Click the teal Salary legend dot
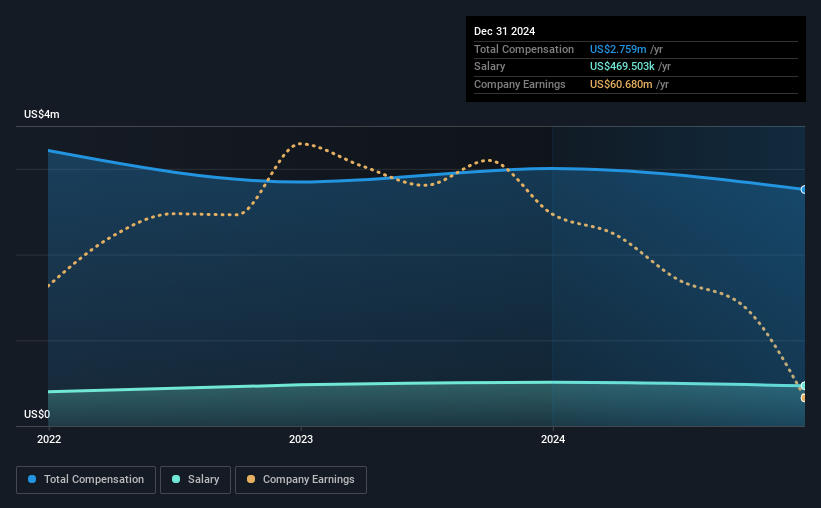Viewport: 821px width, 508px height. tap(176, 479)
